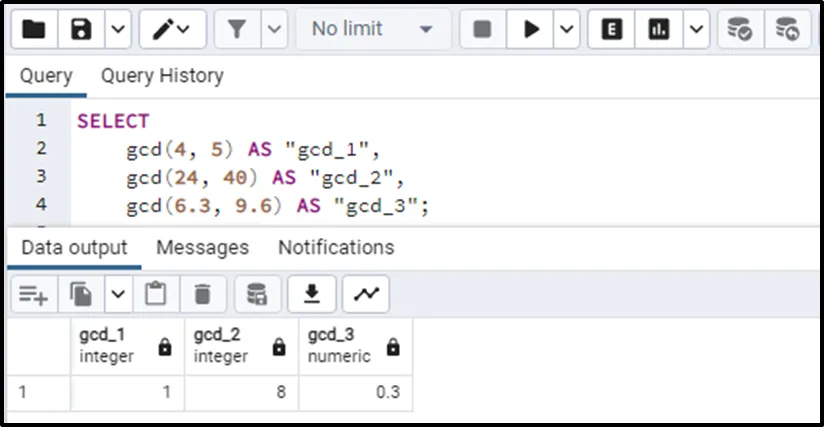The image size is (824, 427).
Task: Expand the Save File dropdown arrow
Action: tap(117, 30)
